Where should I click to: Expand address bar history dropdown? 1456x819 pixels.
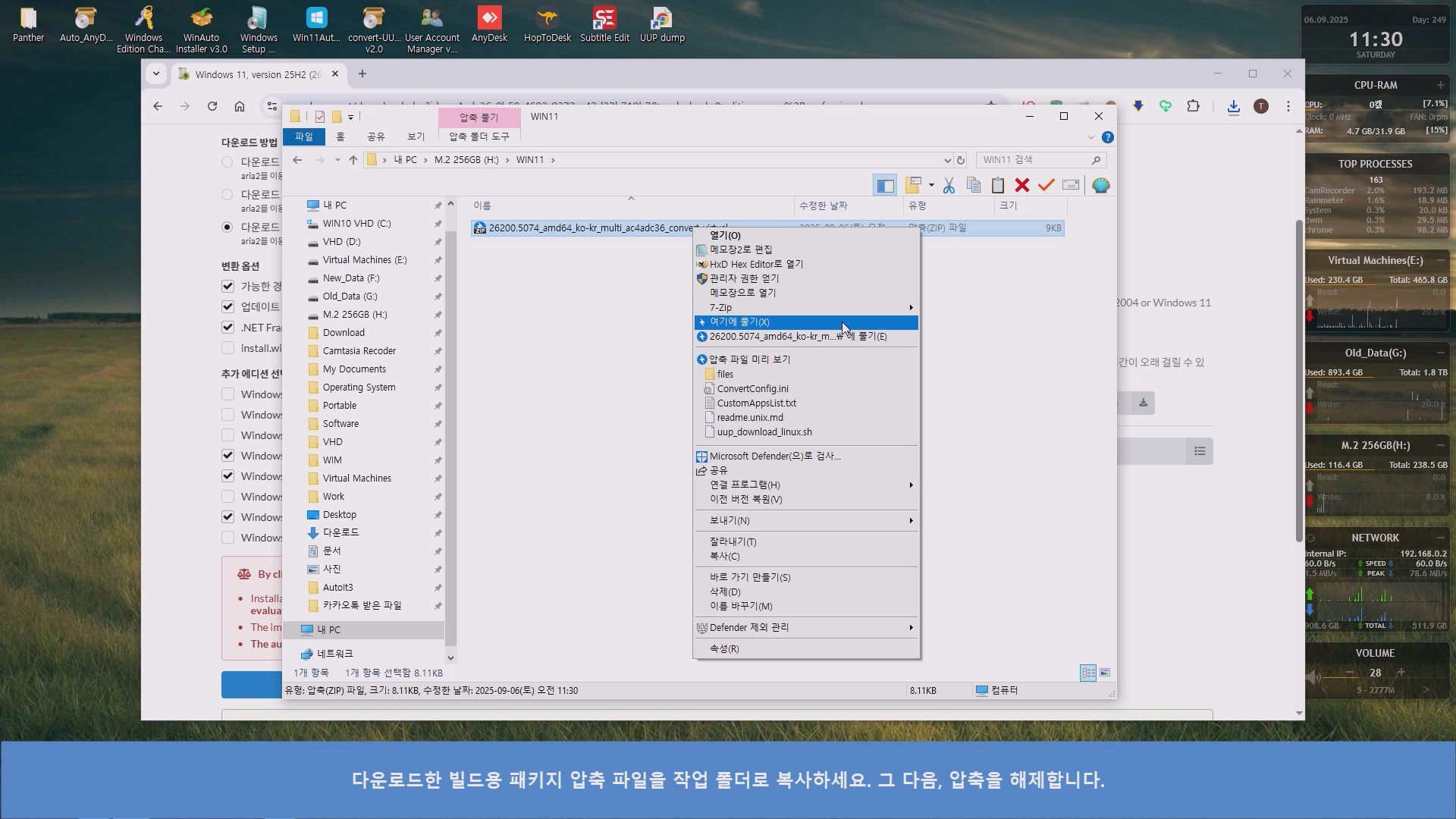[x=947, y=160]
